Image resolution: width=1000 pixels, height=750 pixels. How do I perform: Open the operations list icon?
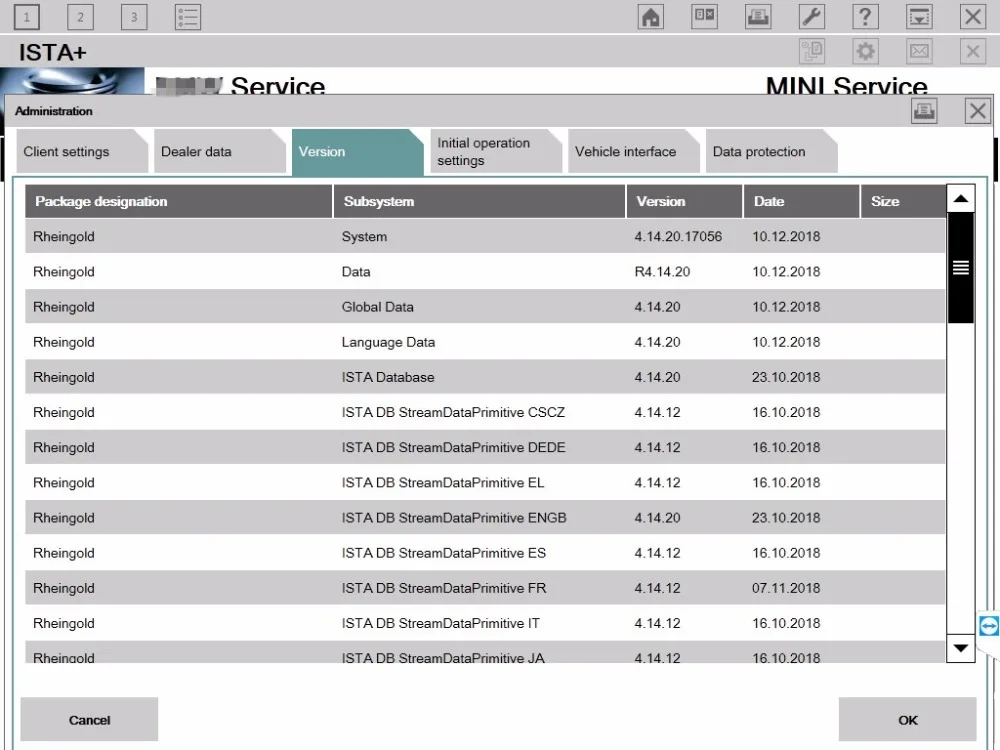click(x=188, y=17)
